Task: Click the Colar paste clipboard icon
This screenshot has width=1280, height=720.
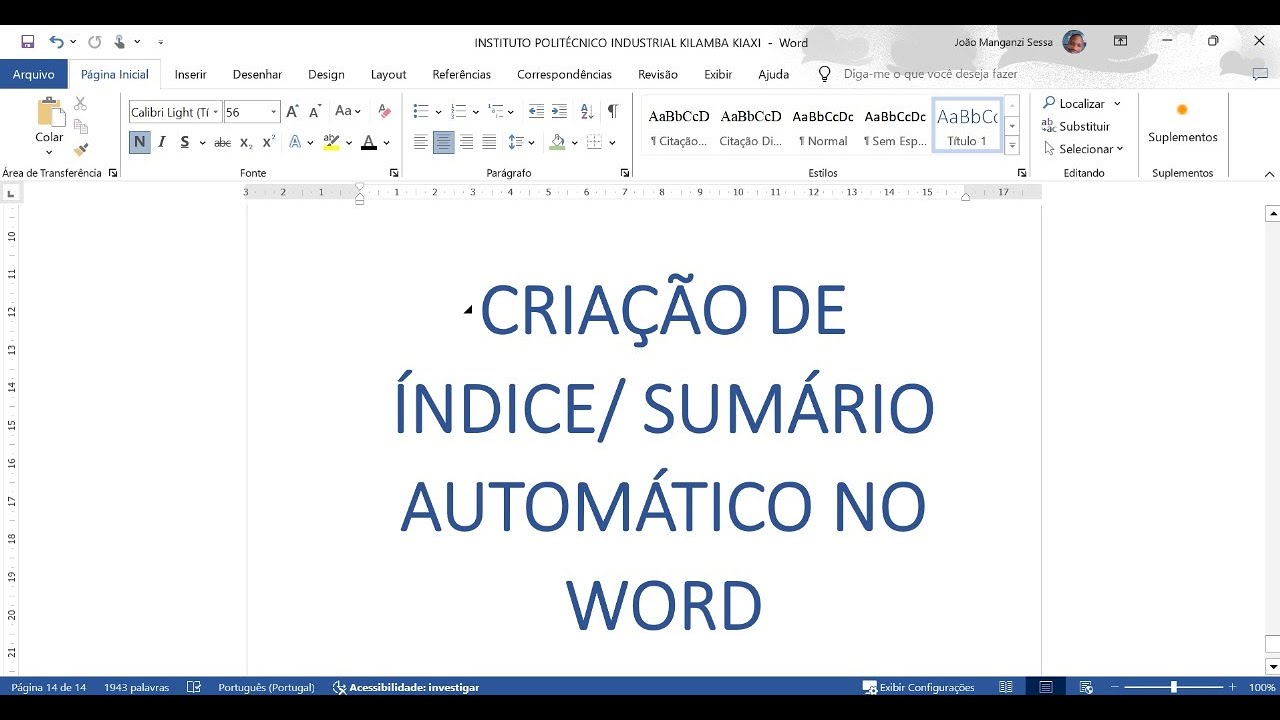Action: click(x=49, y=112)
